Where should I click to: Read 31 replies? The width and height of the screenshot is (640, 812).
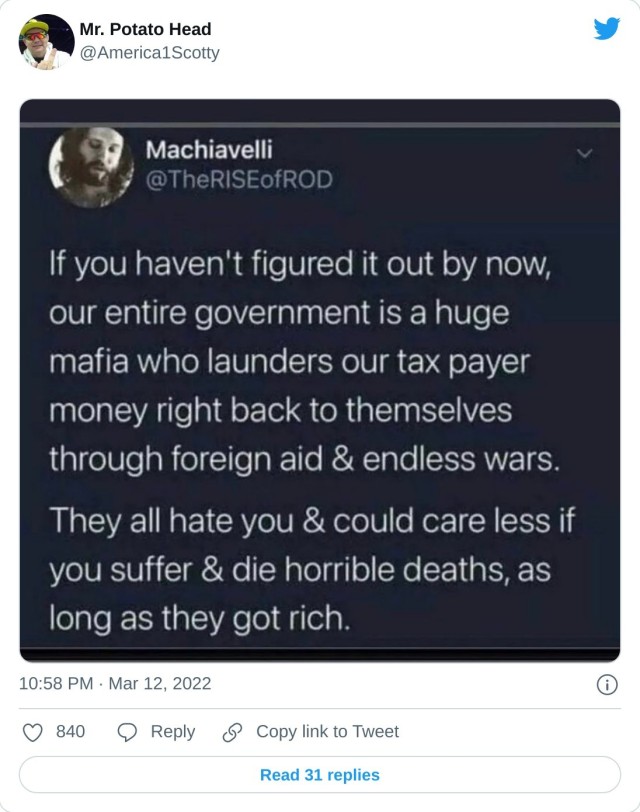point(320,775)
